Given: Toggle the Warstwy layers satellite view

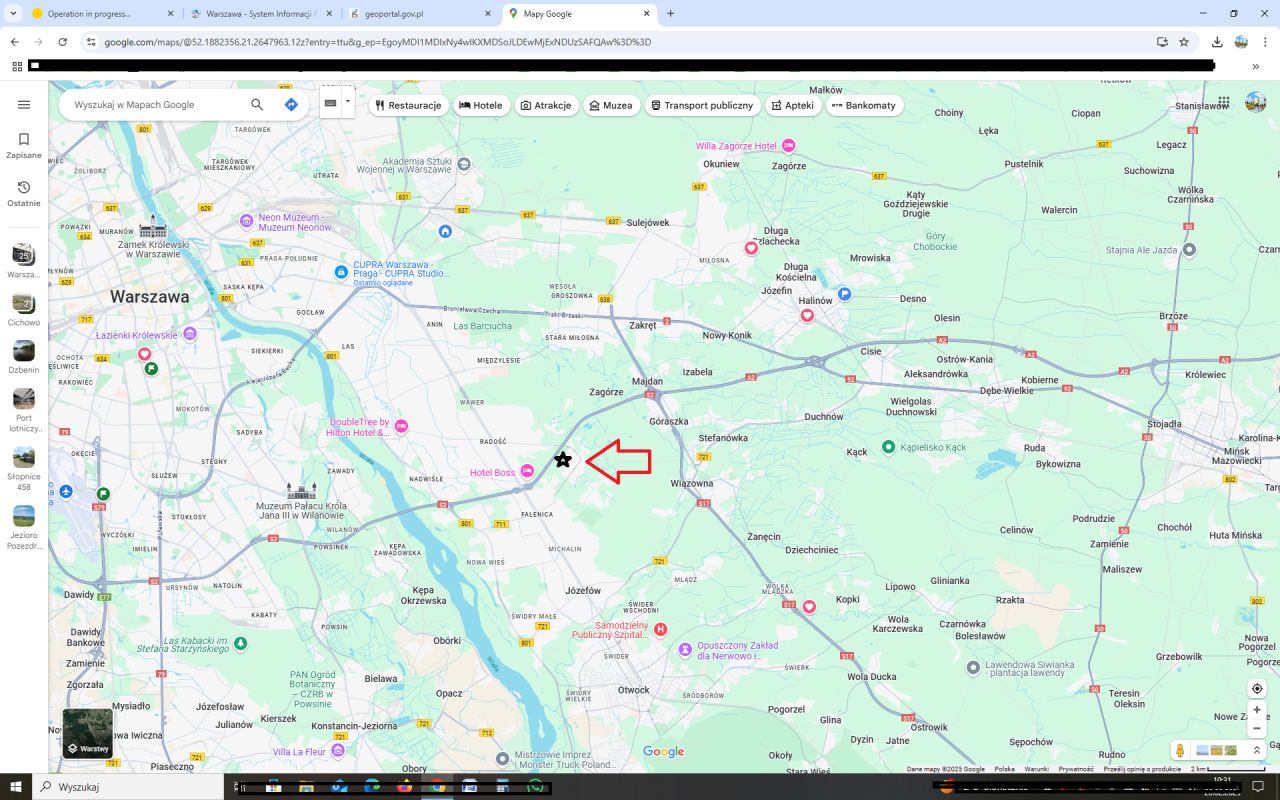Looking at the screenshot, I should coord(88,733).
